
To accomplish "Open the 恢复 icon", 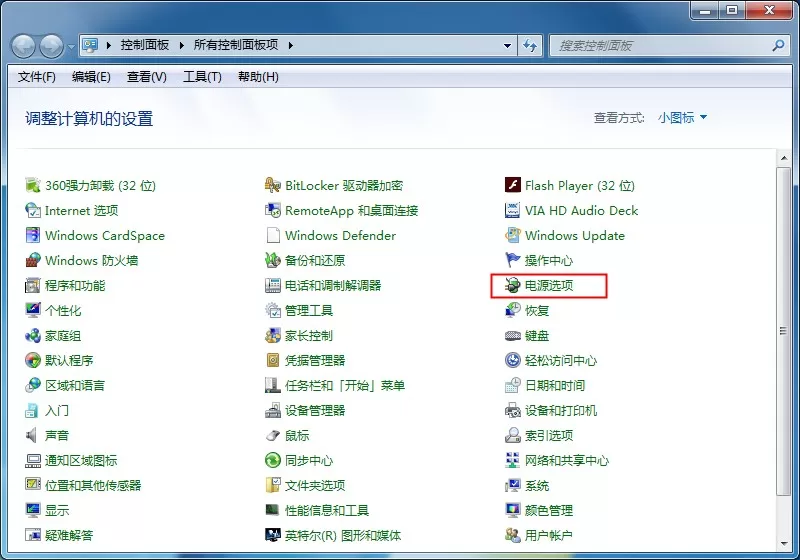I will tap(513, 310).
